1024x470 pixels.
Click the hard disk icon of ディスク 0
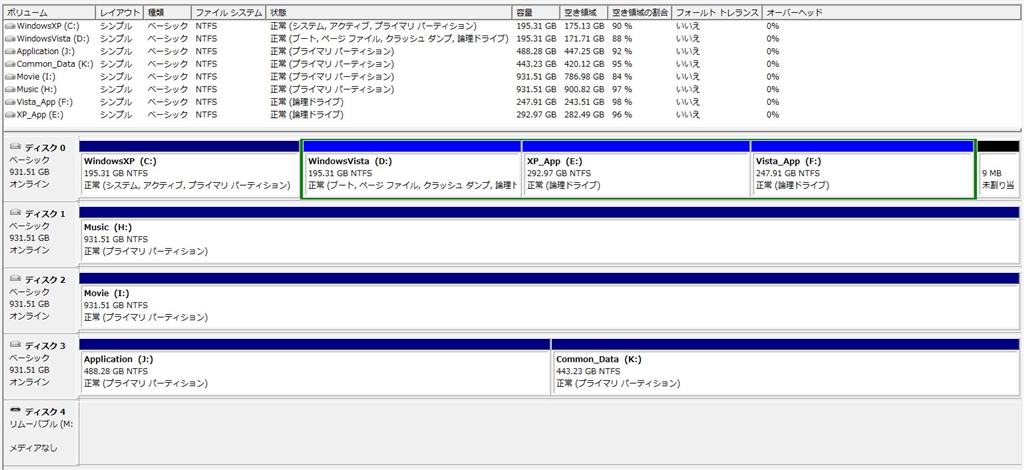pos(16,147)
